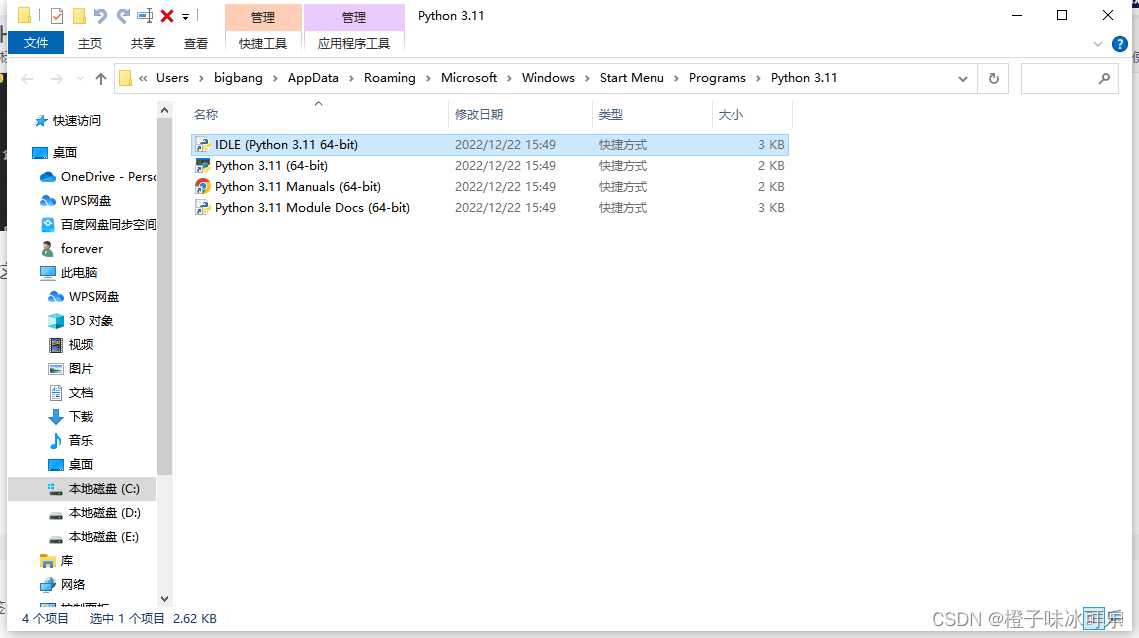
Task: Click the 图片 pictures icon in sidebar
Action: pyautogui.click(x=56, y=368)
